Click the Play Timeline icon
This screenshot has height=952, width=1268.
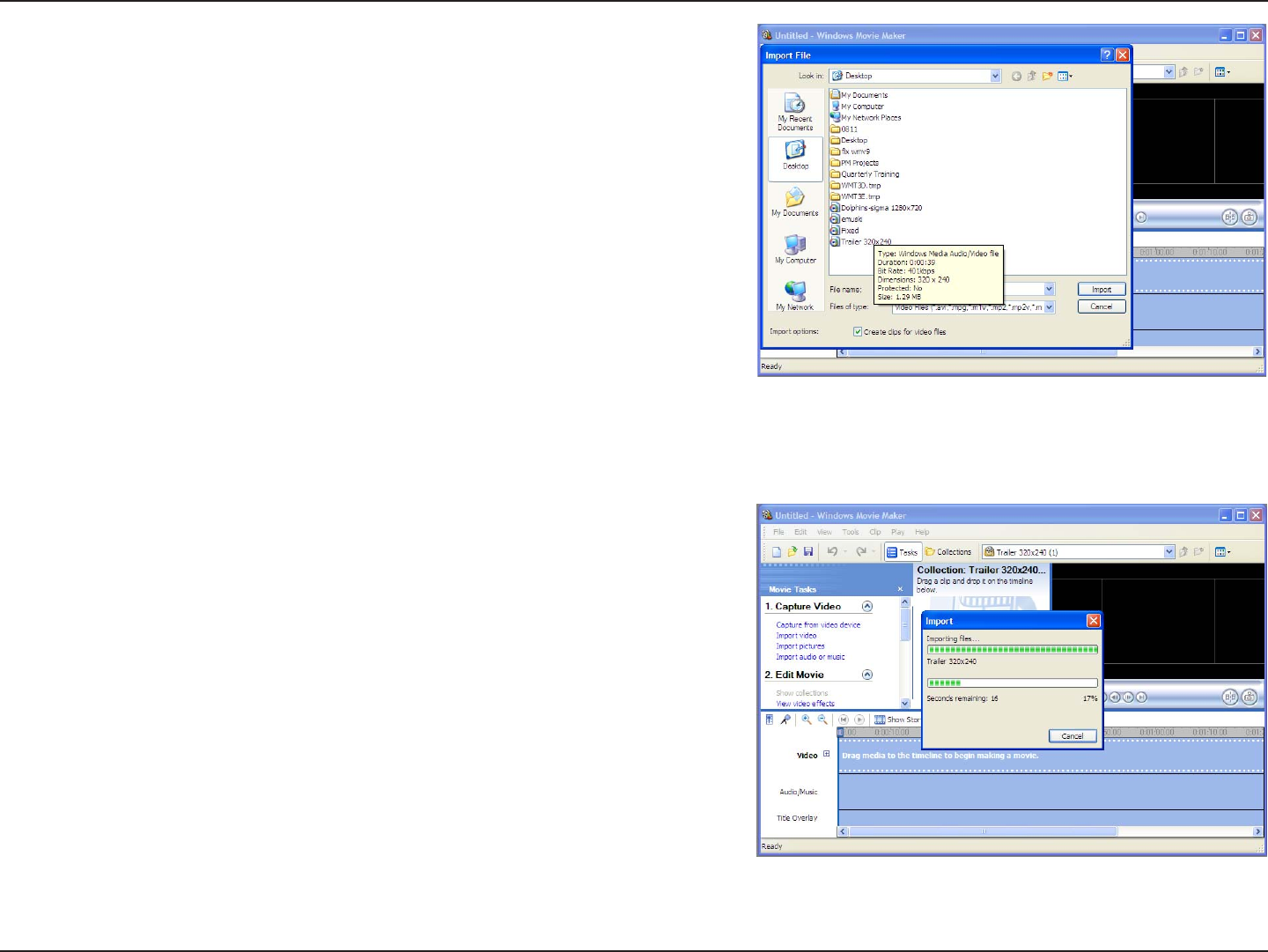click(x=859, y=720)
